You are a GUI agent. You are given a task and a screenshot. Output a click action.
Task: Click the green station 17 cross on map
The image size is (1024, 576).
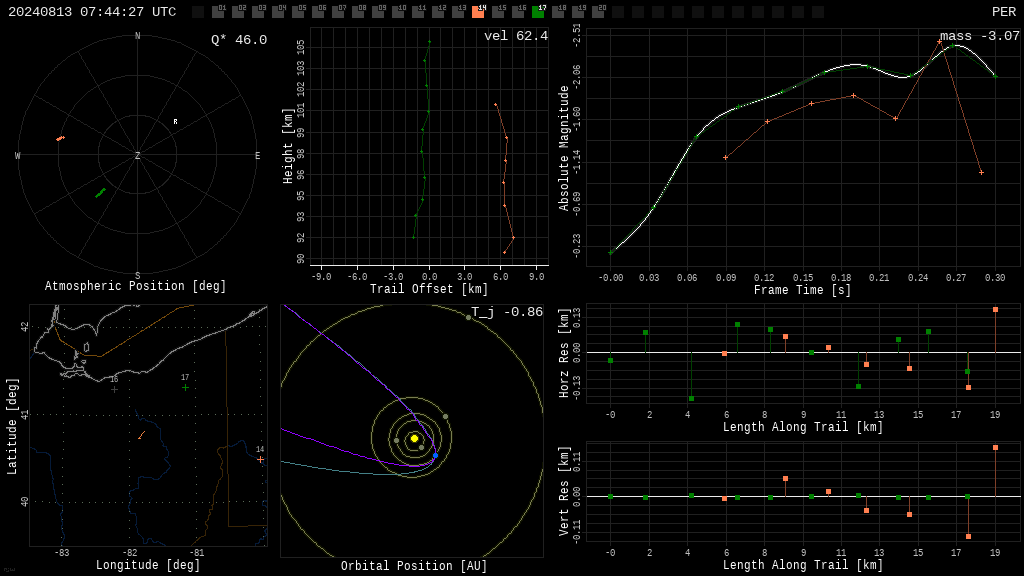pyautogui.click(x=185, y=388)
